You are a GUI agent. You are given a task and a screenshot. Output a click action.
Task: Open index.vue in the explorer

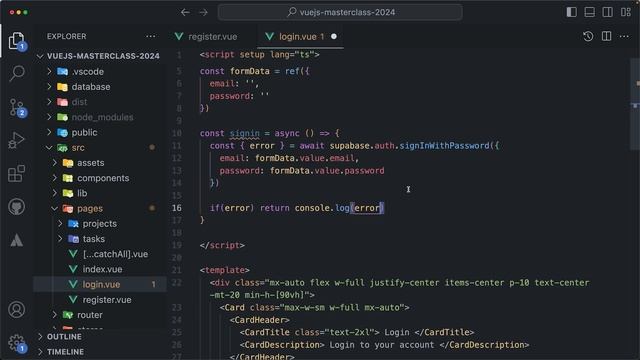[100, 269]
